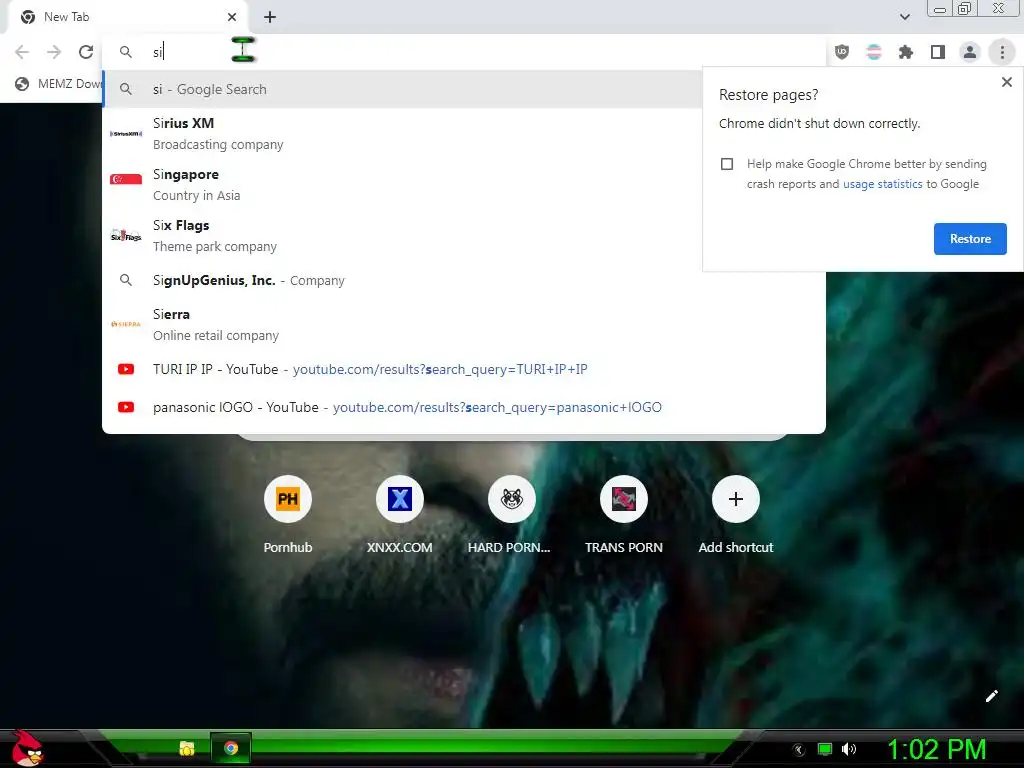
Task: Open Chrome's three-dot menu
Action: click(1002, 52)
